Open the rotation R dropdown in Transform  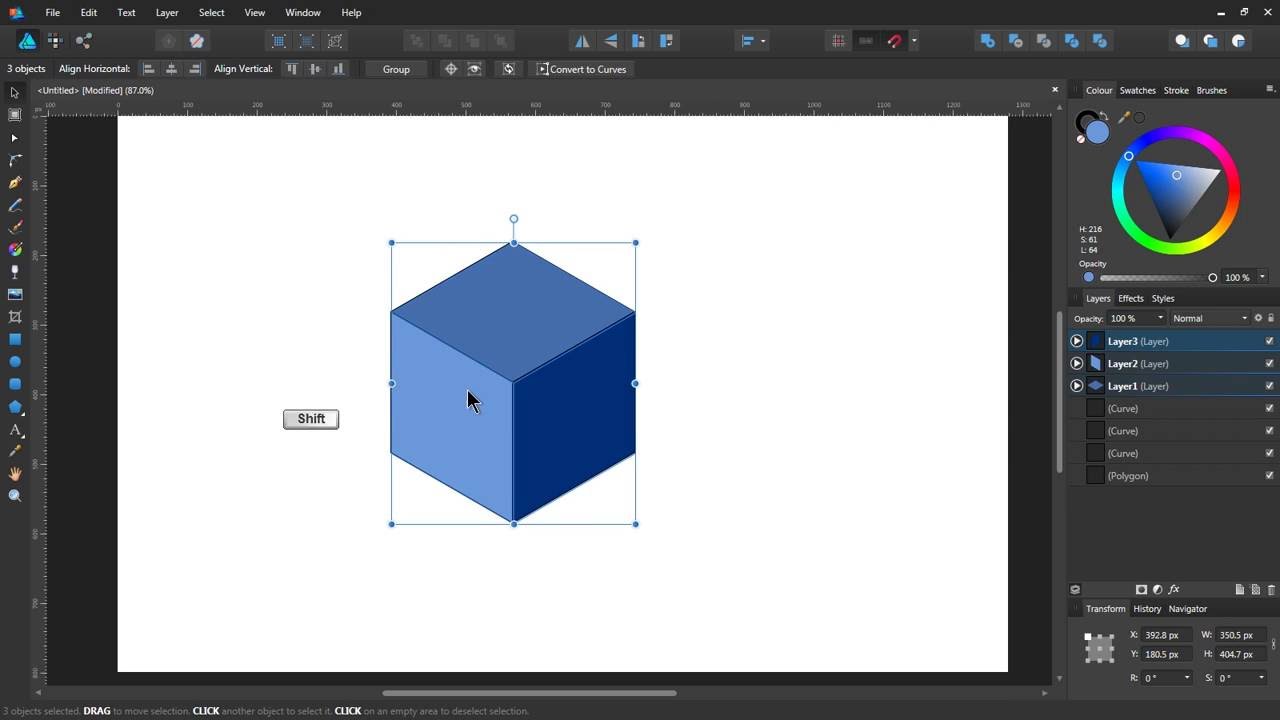tap(1187, 678)
